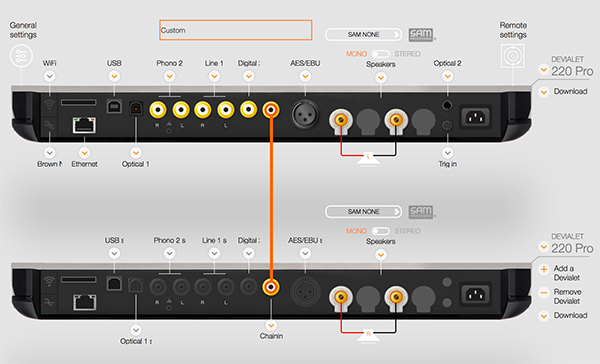Select bottom unit AES/EBU XLR connector
Viewport: 600px width, 364px height.
[x=305, y=291]
